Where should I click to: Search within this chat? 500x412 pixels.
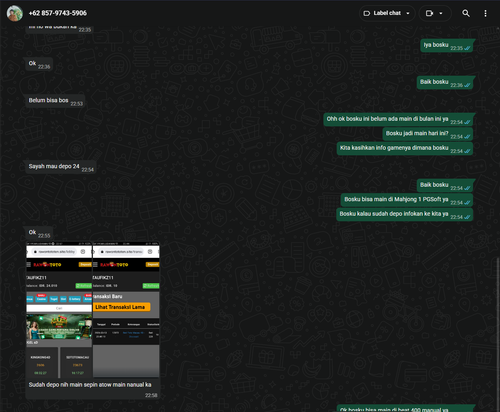[466, 13]
